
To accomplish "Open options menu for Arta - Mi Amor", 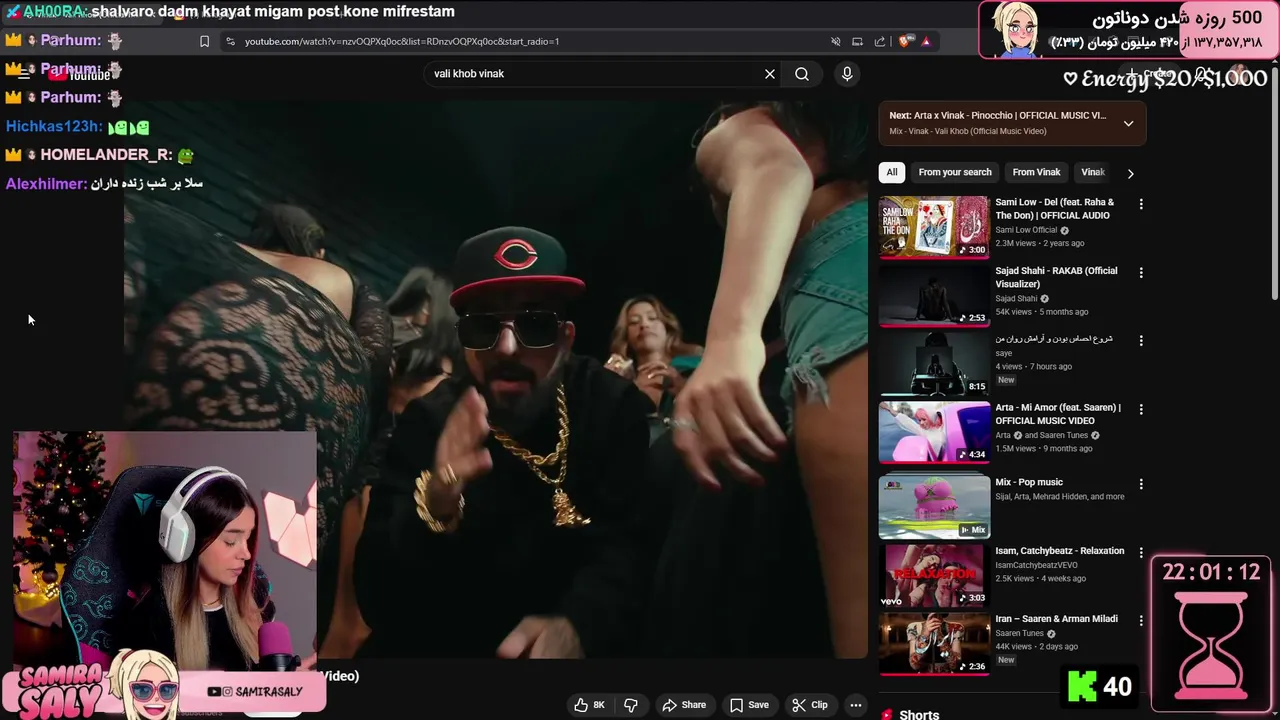I will [1141, 409].
